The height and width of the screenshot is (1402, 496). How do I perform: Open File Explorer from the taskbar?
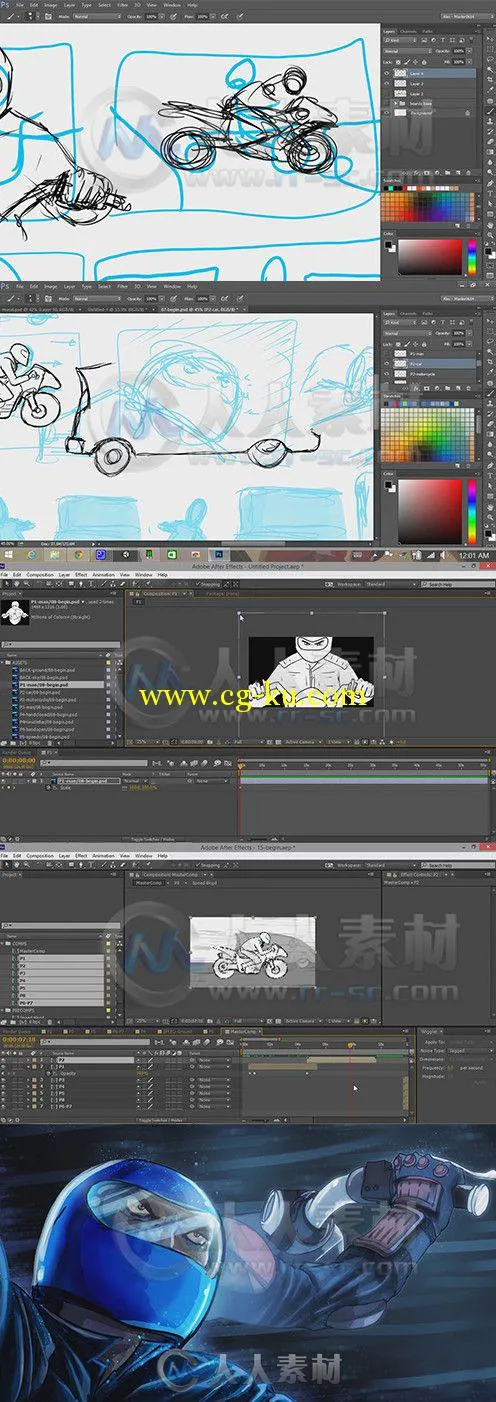pos(53,553)
